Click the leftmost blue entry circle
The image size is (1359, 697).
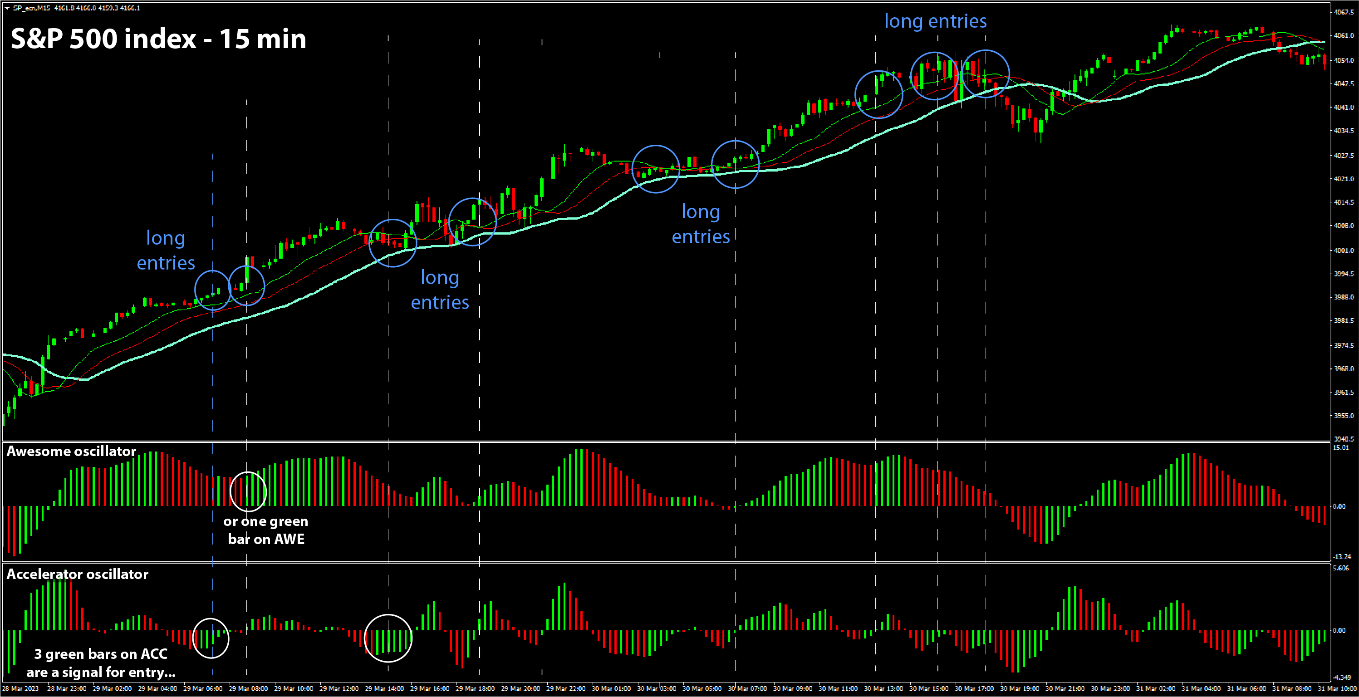pyautogui.click(x=212, y=290)
